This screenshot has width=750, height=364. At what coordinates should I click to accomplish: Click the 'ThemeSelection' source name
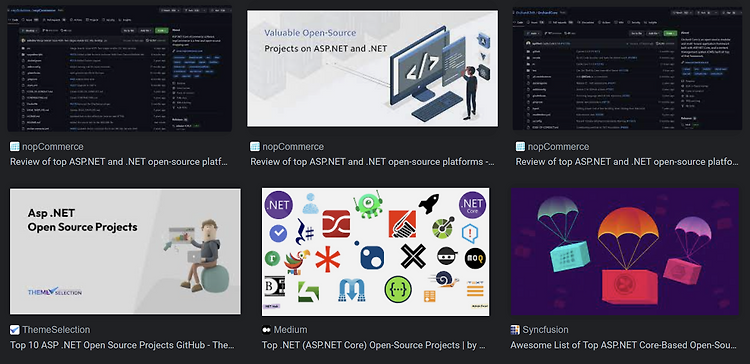tap(56, 330)
